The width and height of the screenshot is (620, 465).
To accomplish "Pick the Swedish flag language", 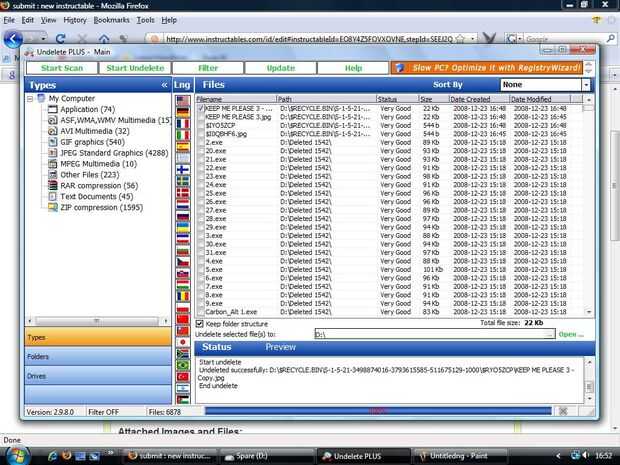I will coord(183,181).
